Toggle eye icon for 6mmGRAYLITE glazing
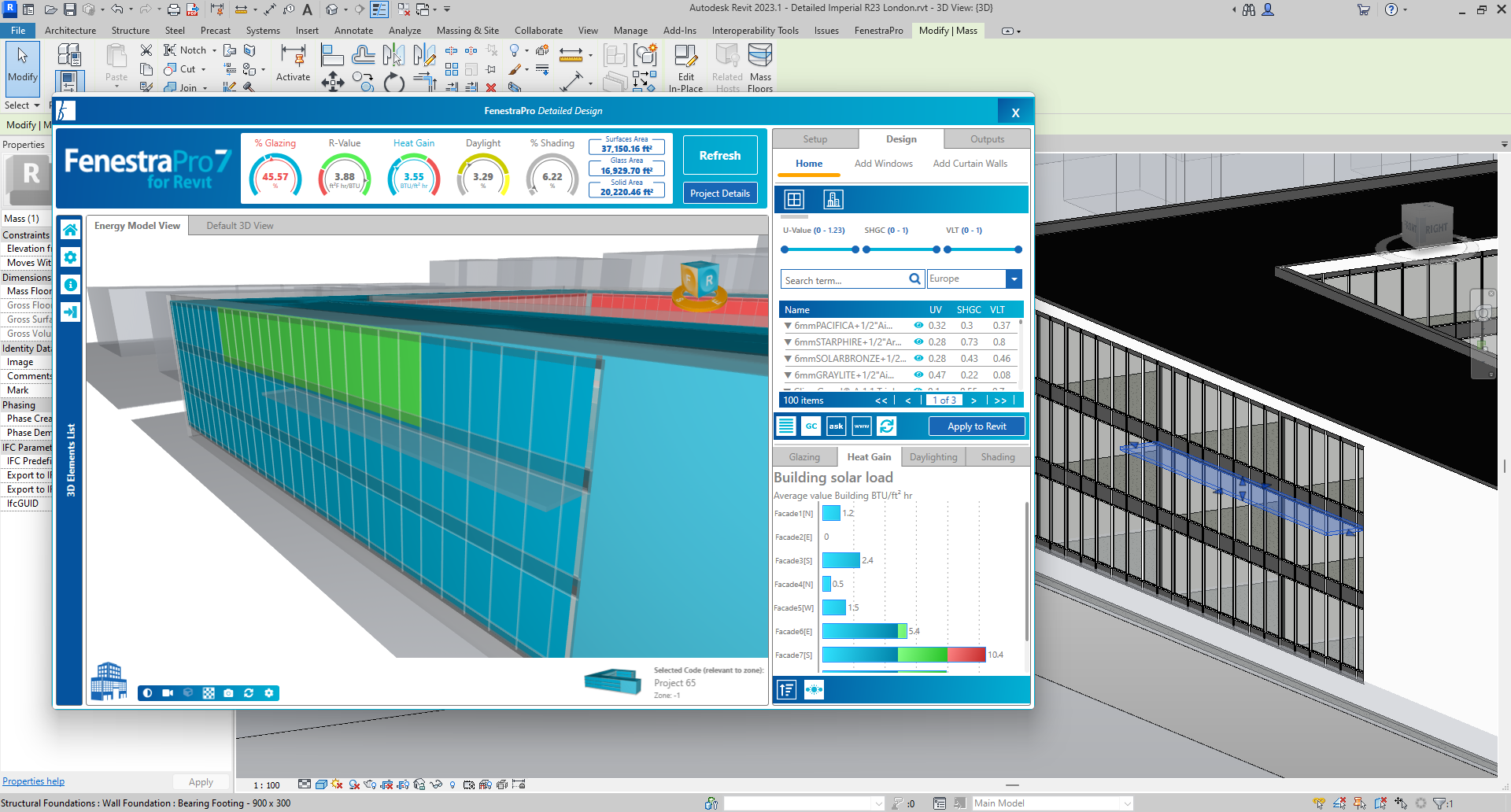This screenshot has width=1511, height=812. click(x=918, y=375)
